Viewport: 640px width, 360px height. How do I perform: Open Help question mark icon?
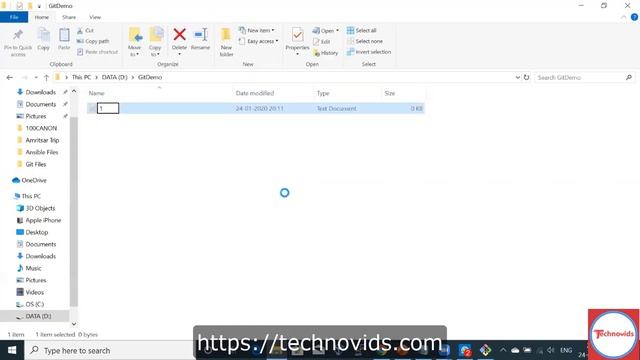(x=634, y=17)
